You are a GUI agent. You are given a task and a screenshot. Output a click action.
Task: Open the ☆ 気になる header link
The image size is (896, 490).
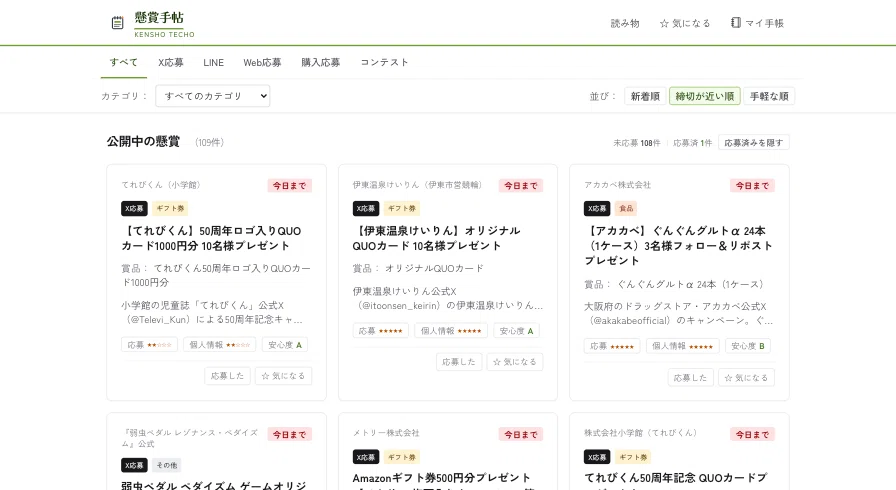tap(685, 23)
